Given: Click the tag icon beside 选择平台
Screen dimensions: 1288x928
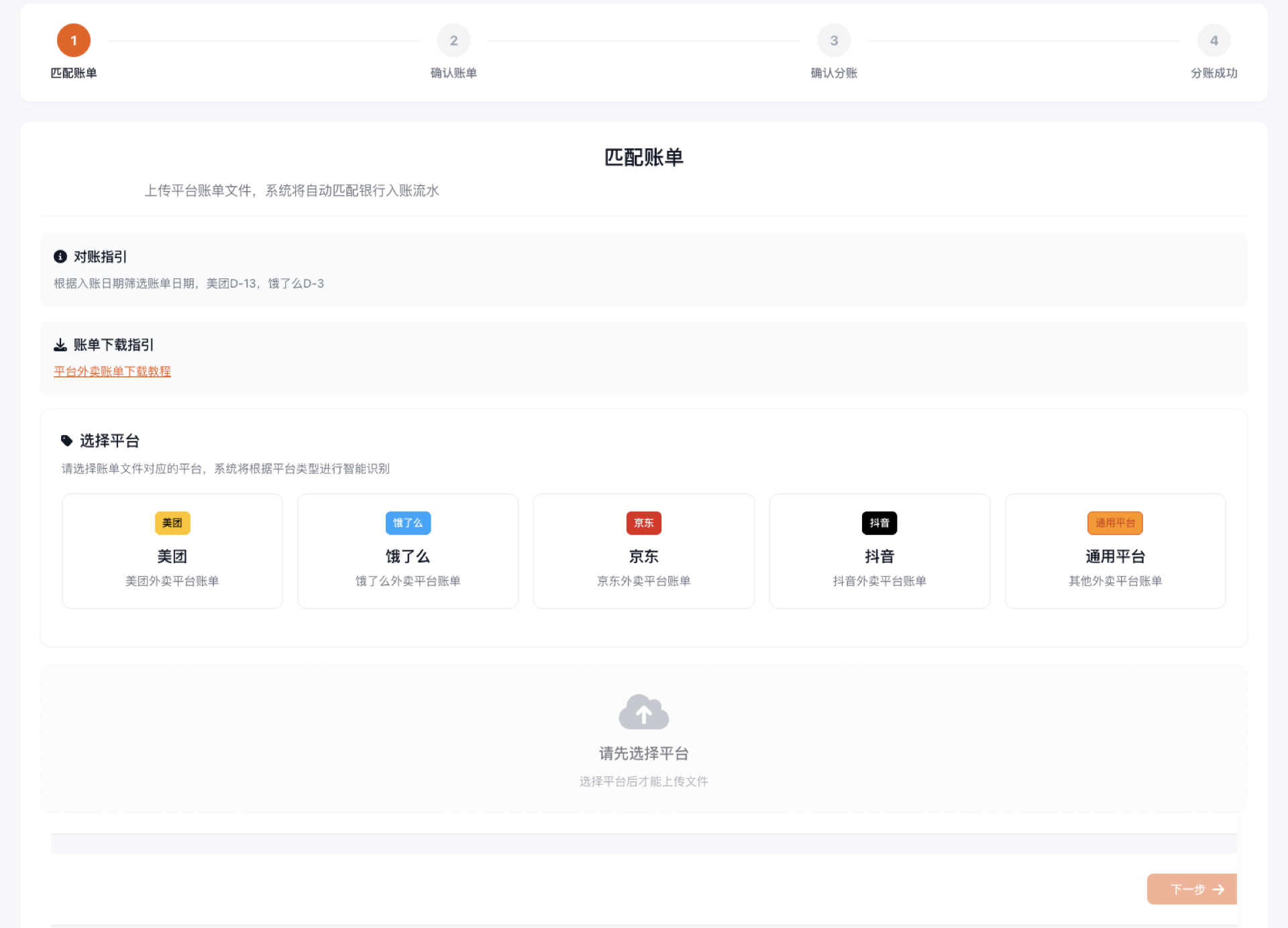Looking at the screenshot, I should point(66,441).
